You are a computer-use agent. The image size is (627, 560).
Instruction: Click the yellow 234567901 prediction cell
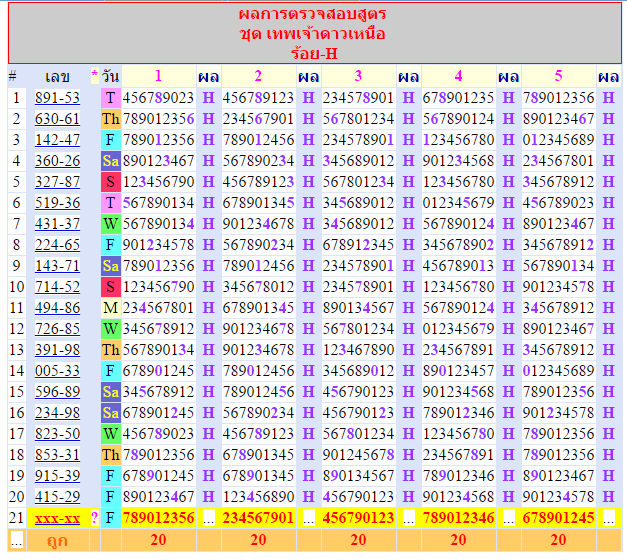point(258,518)
